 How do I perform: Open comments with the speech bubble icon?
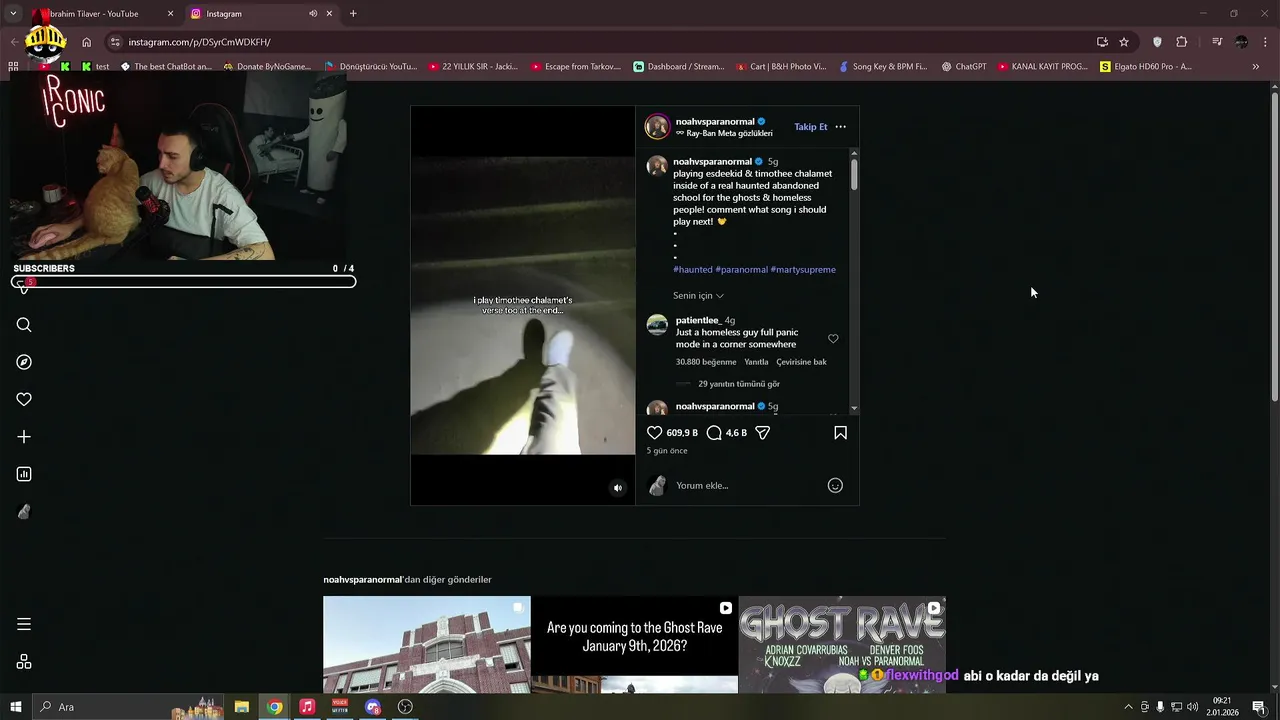(714, 433)
